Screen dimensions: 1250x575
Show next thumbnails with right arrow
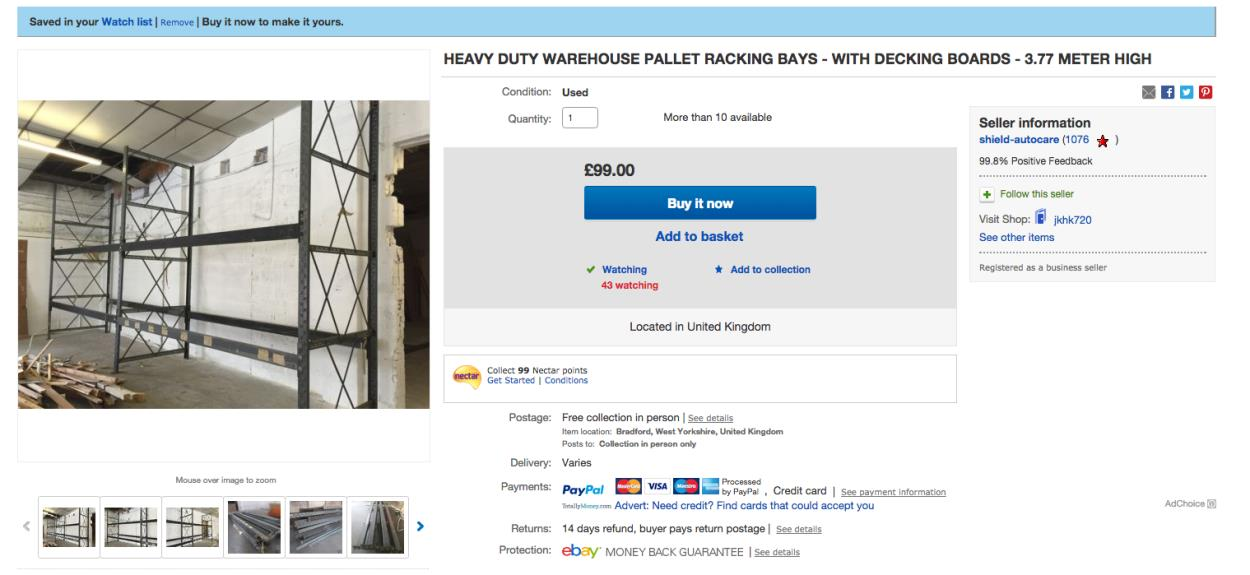pos(420,525)
